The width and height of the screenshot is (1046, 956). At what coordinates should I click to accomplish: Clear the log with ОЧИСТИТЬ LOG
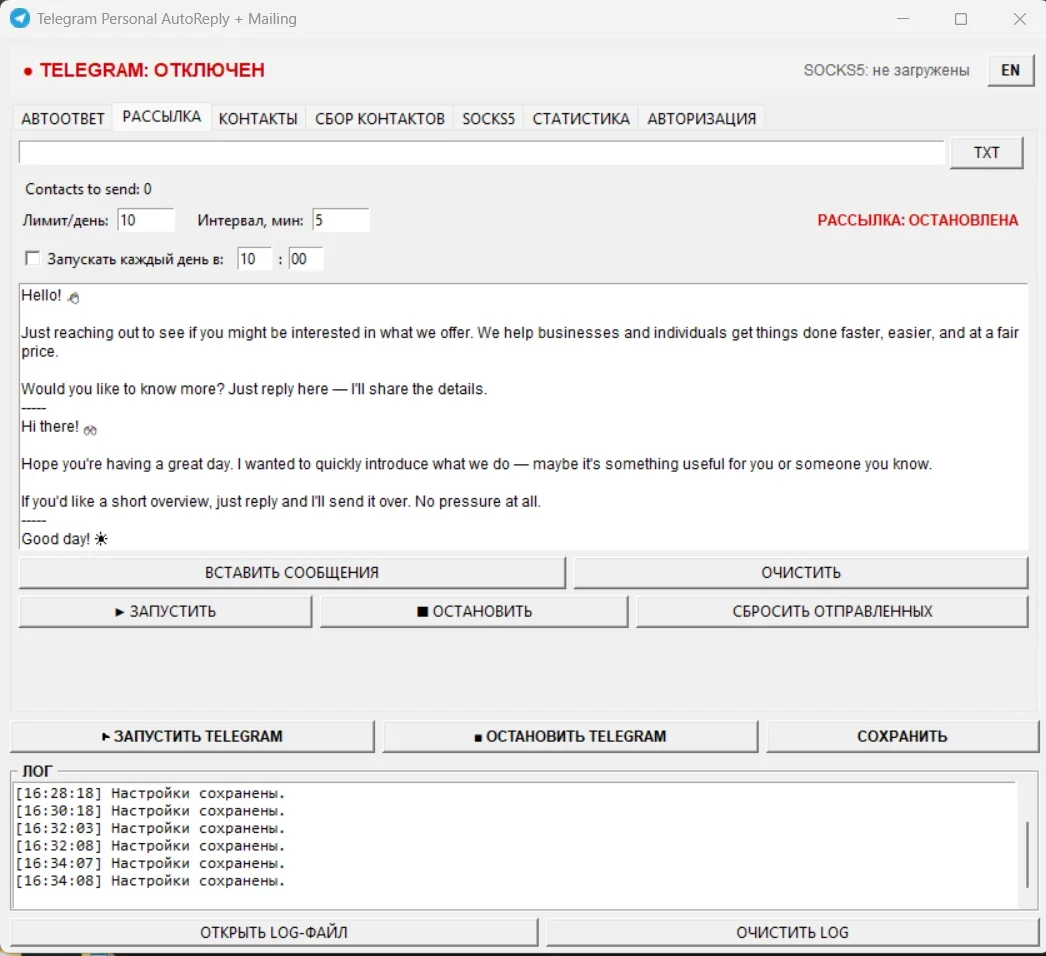tap(793, 932)
